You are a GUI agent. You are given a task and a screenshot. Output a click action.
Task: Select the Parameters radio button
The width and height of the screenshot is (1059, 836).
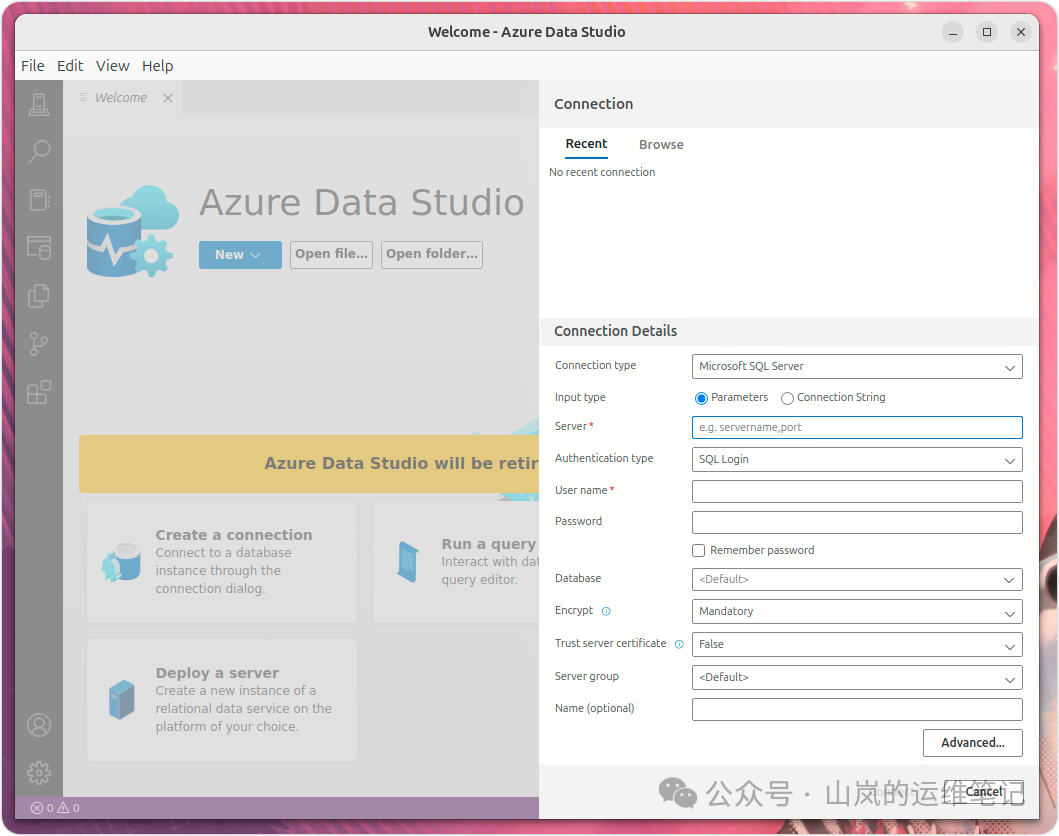click(701, 398)
